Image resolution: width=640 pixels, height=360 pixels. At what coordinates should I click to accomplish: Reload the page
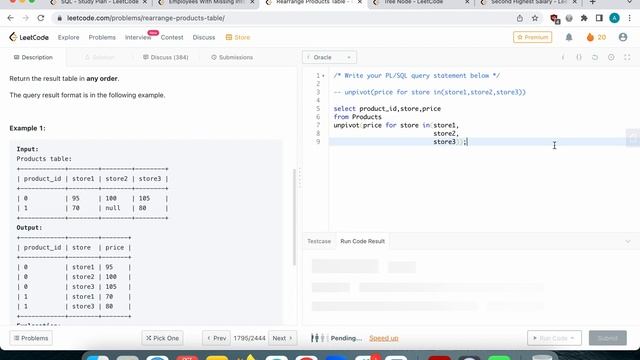tap(40, 18)
